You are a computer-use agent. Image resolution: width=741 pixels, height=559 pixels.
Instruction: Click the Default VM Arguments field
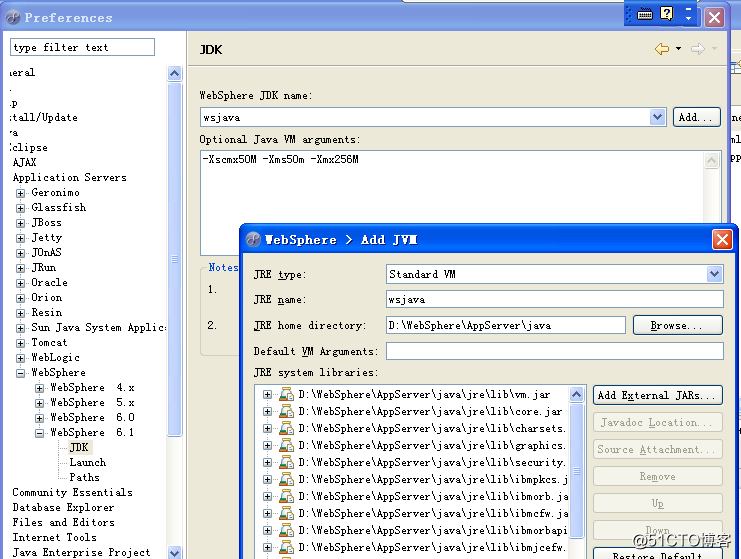coord(554,351)
